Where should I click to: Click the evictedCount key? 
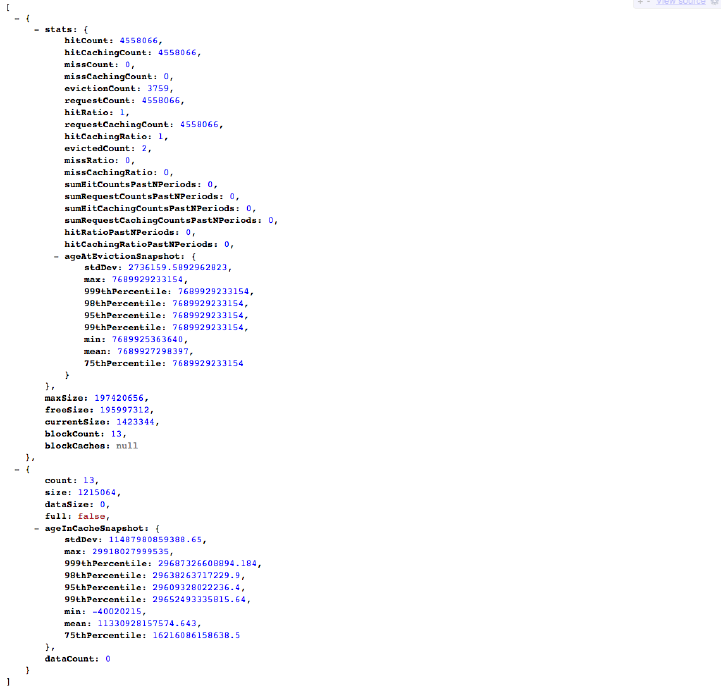pos(97,148)
